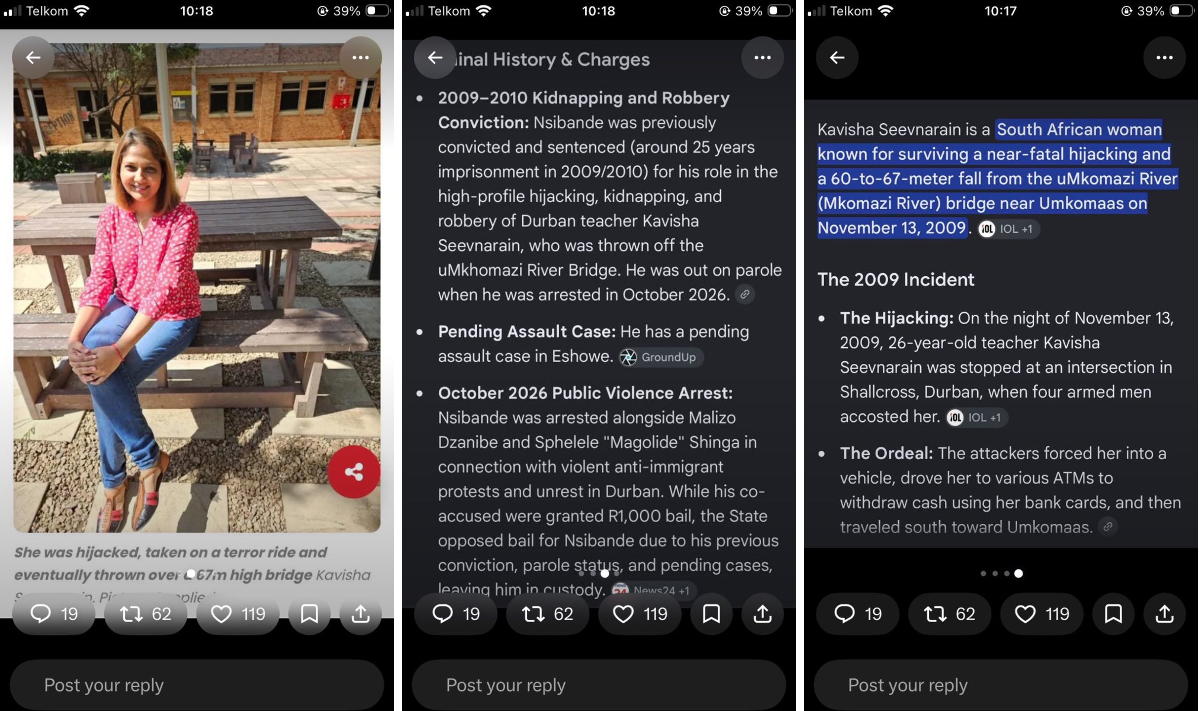The width and height of the screenshot is (1200, 711).
Task: Tap 'The Ordeal:' bullet on Kavisha screen
Action: (887, 453)
